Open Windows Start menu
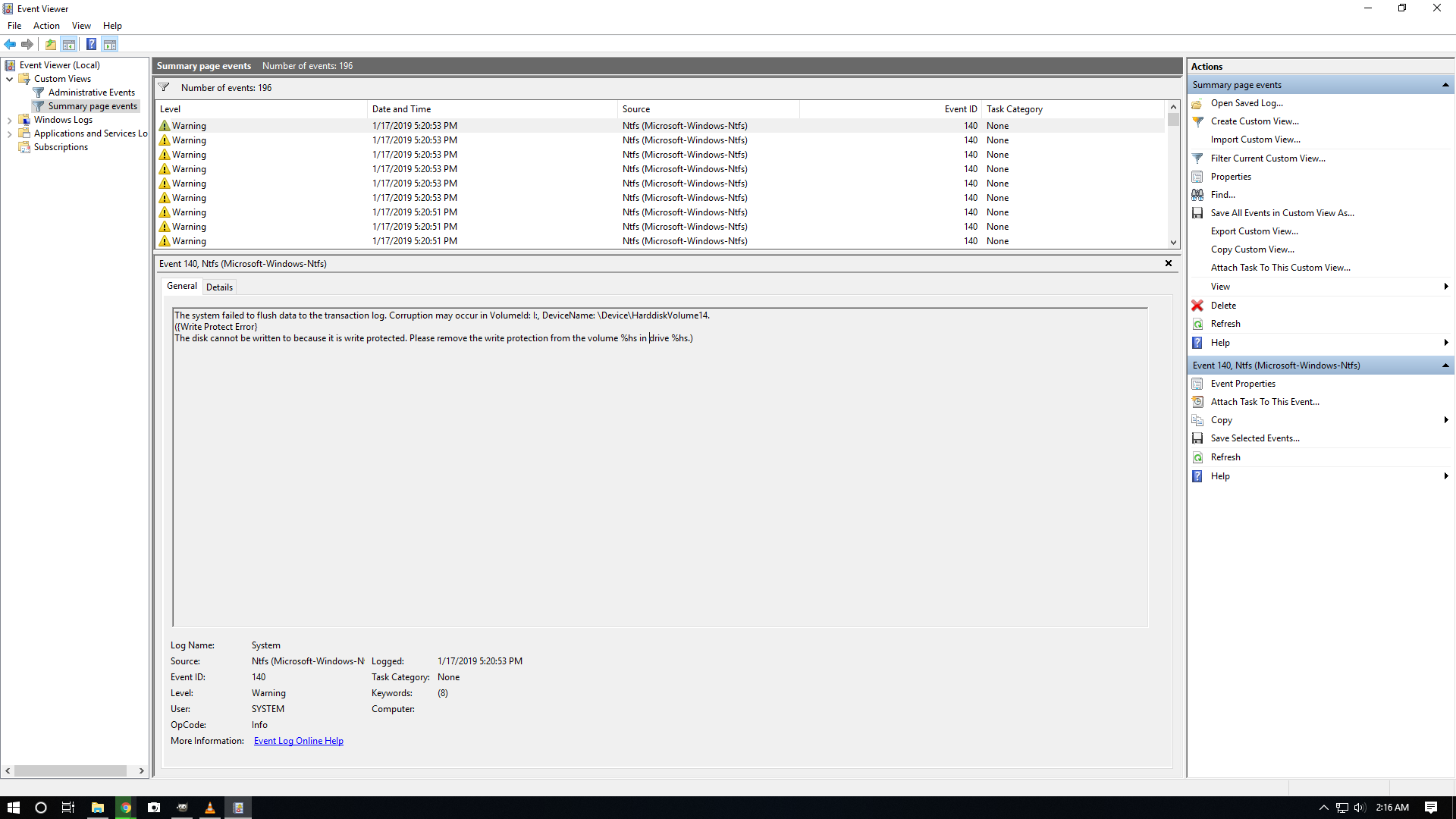The image size is (1456, 819). [14, 808]
